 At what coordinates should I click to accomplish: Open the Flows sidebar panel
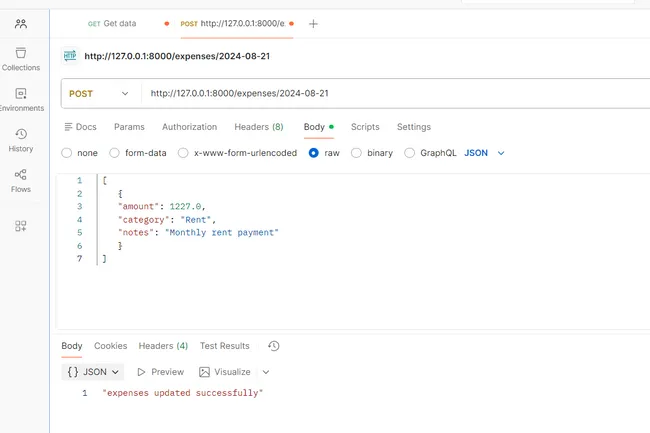[21, 180]
